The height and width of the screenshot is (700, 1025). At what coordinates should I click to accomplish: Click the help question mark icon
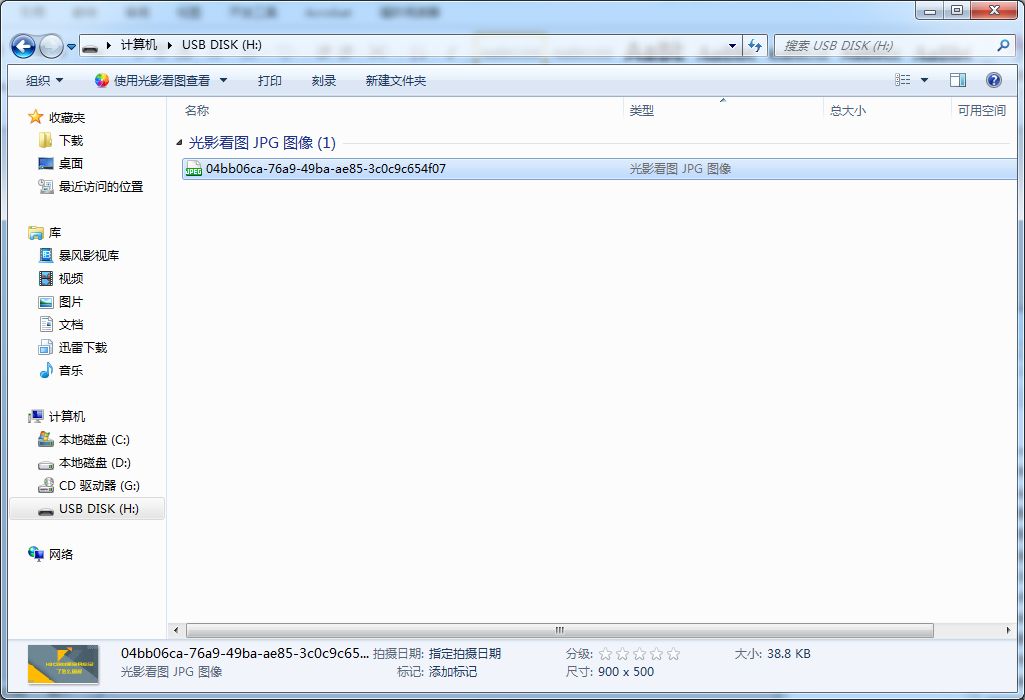pyautogui.click(x=991, y=80)
